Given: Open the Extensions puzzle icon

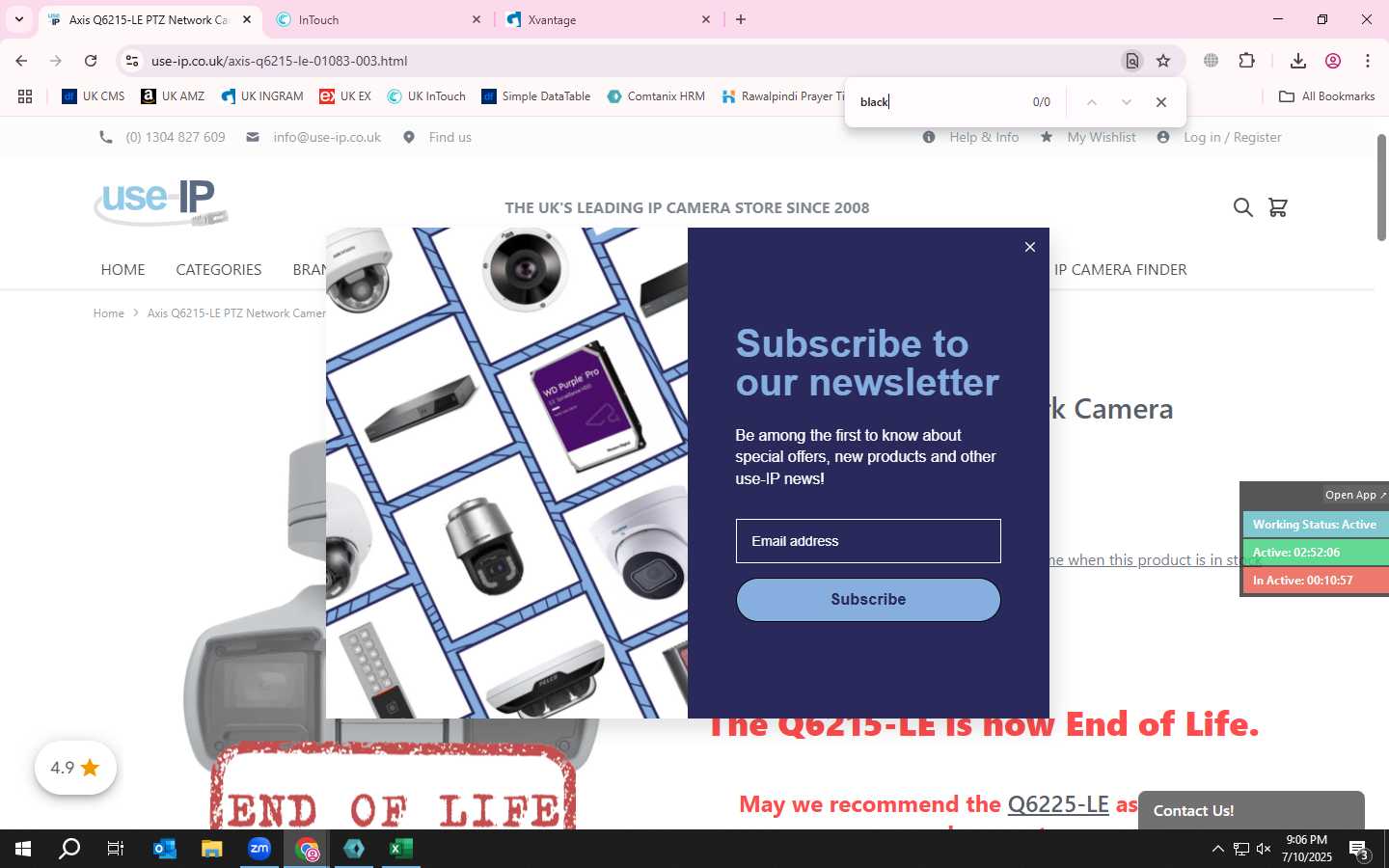Looking at the screenshot, I should click(x=1246, y=61).
